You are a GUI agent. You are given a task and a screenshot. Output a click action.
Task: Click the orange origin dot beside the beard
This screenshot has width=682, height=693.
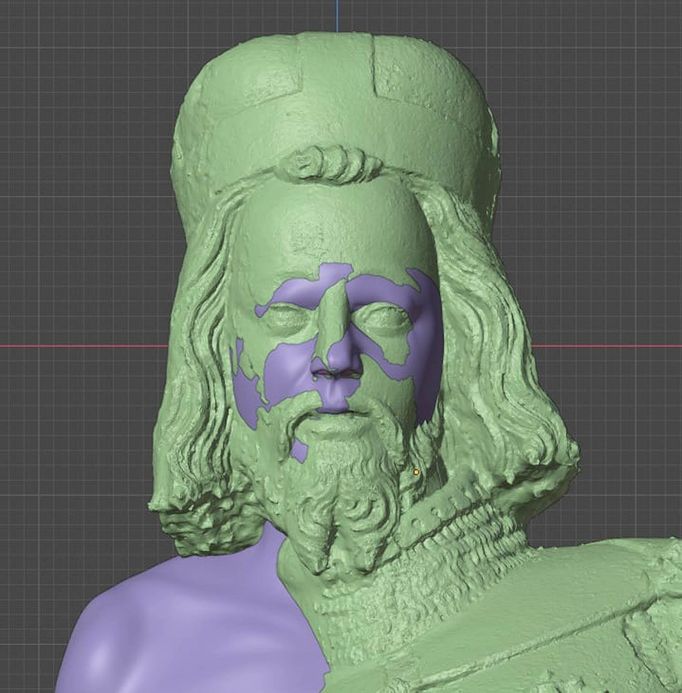(x=415, y=472)
